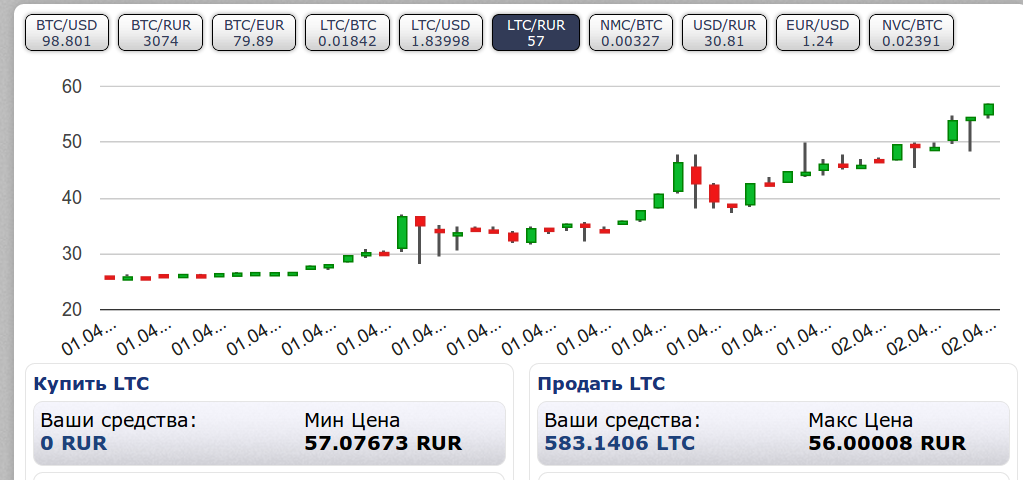Switch to the LTC/USD pair

point(440,33)
